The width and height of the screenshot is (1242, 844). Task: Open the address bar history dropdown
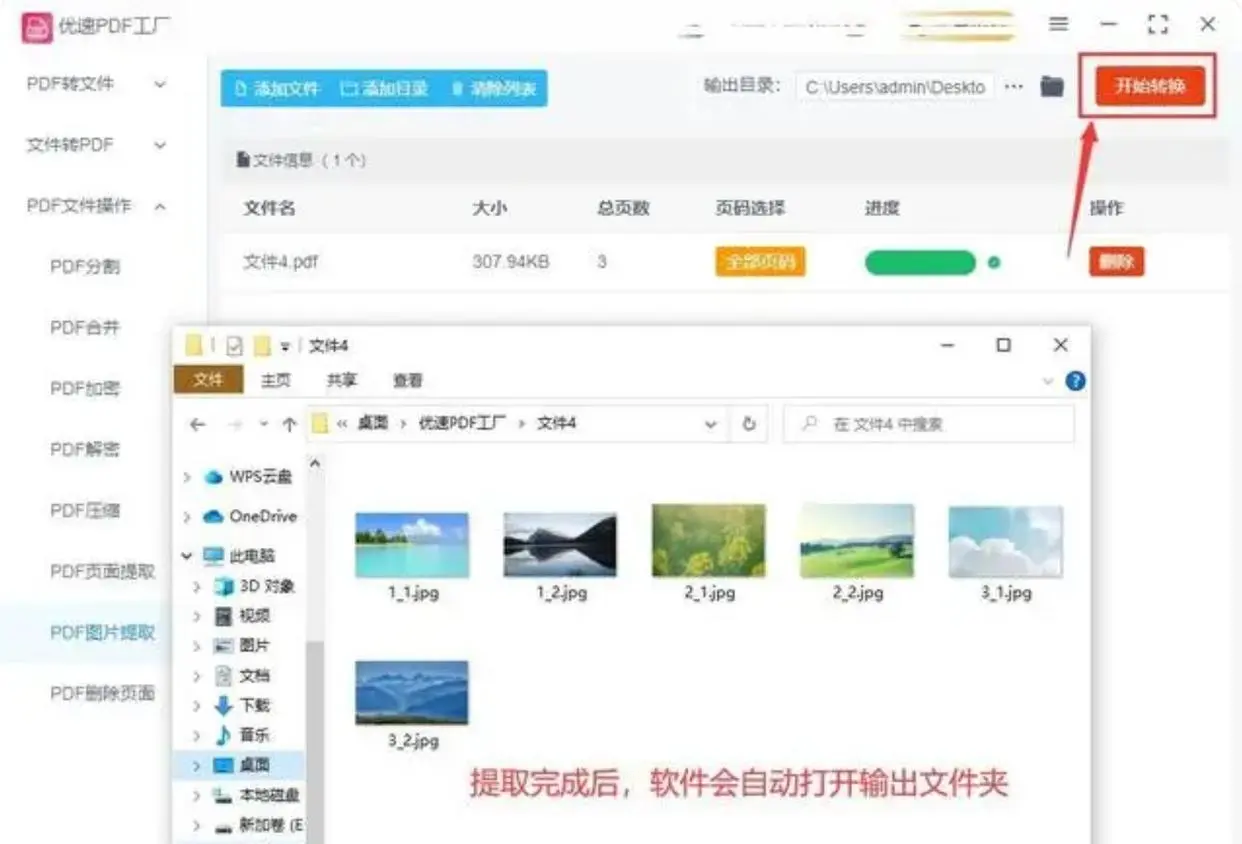pyautogui.click(x=711, y=424)
